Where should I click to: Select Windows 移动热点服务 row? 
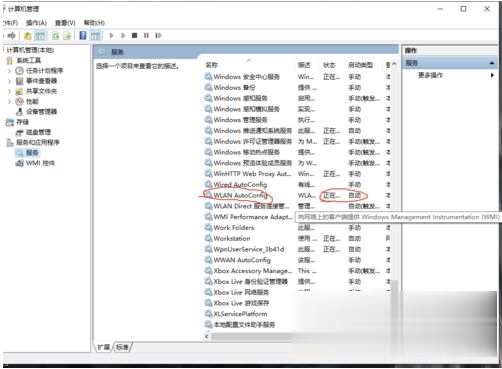(297, 152)
